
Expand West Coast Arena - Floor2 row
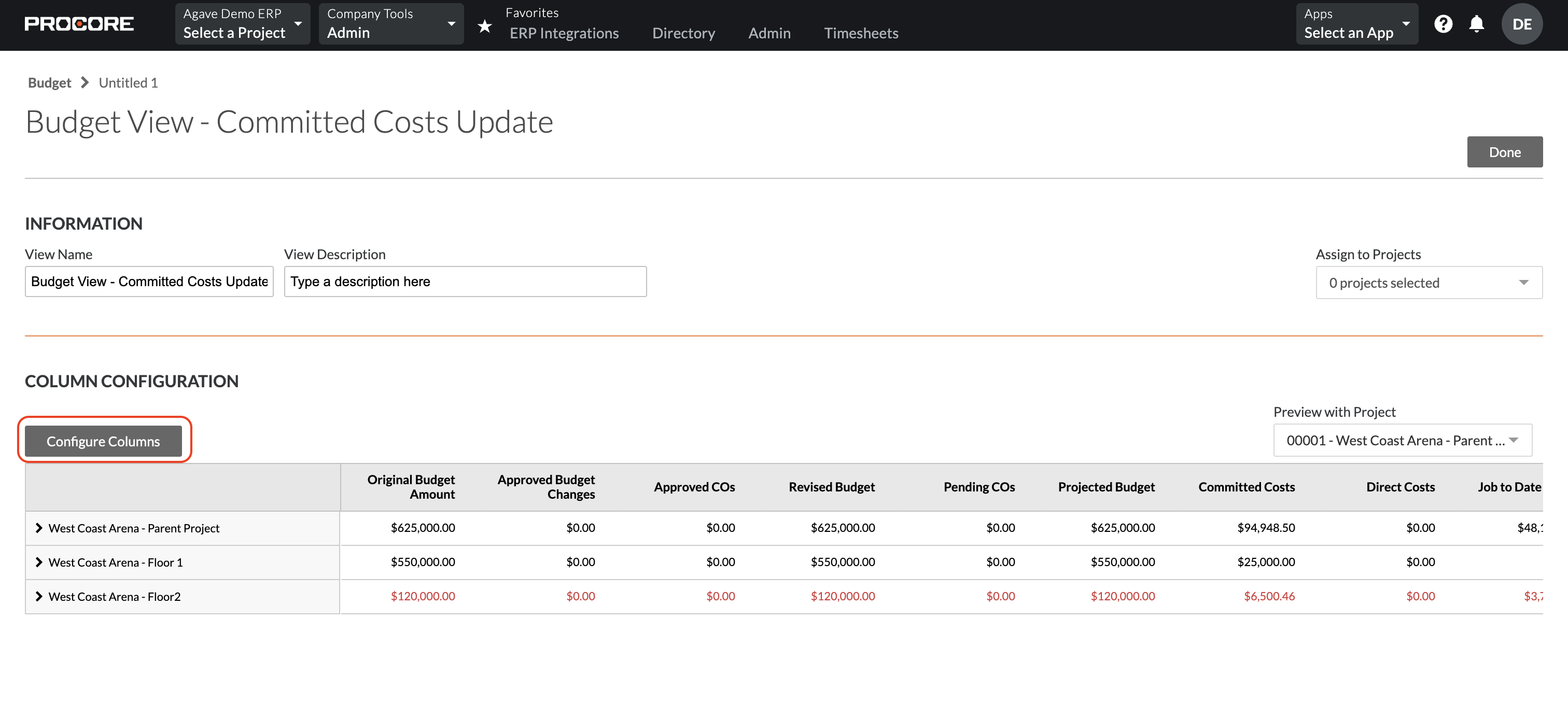(x=39, y=596)
